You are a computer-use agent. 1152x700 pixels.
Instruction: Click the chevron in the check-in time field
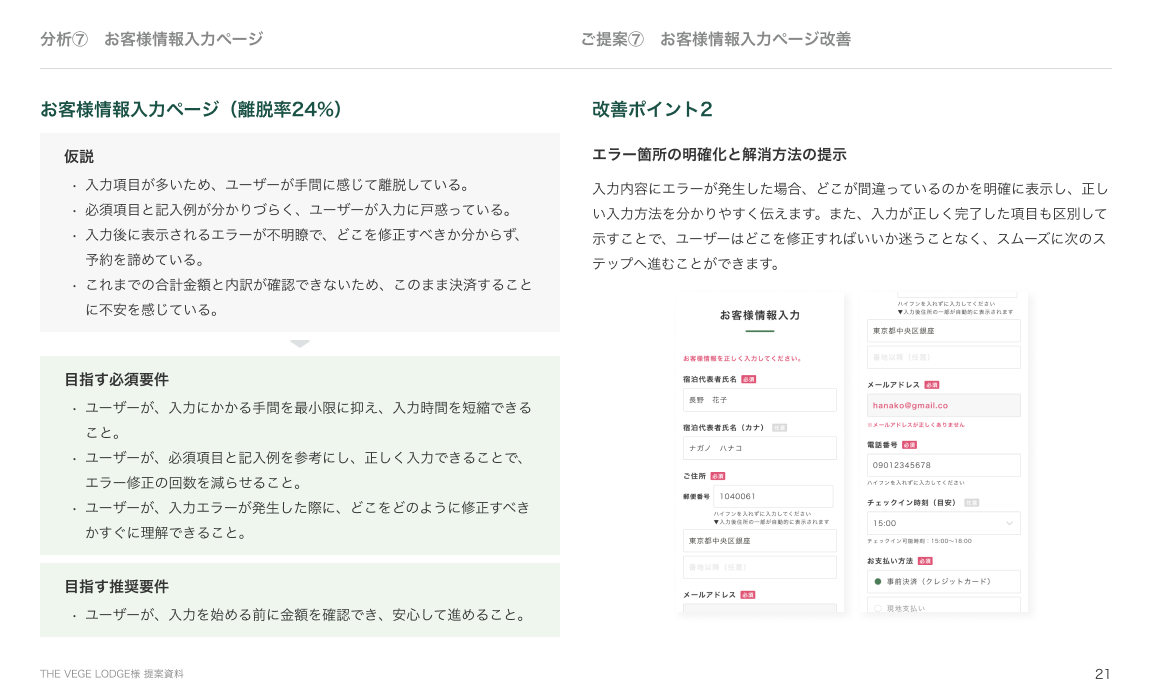[1009, 523]
